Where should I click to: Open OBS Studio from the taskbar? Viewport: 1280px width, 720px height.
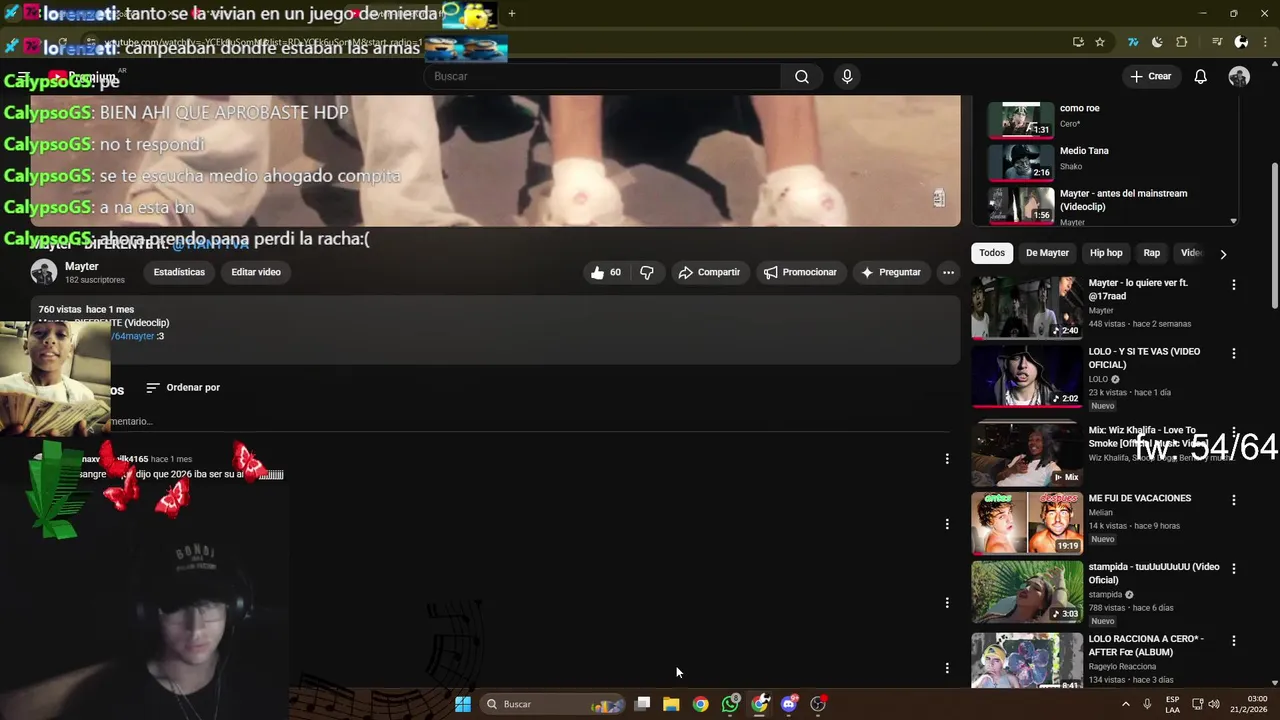(x=818, y=704)
